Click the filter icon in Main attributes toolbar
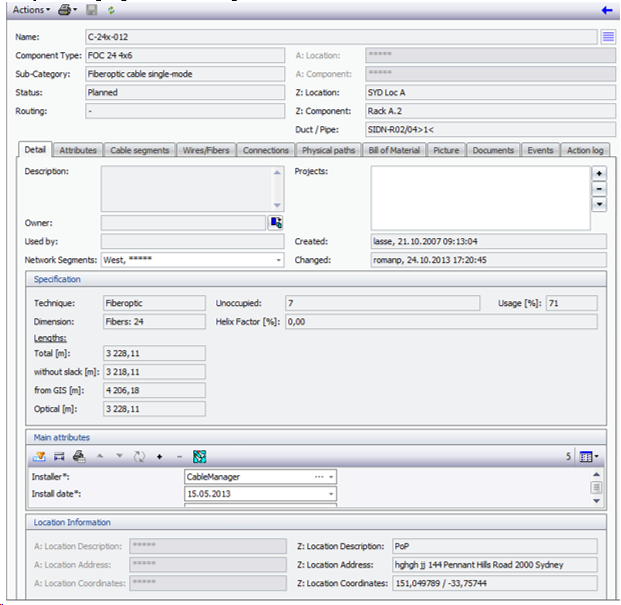The height and width of the screenshot is (605, 621). pos(39,457)
